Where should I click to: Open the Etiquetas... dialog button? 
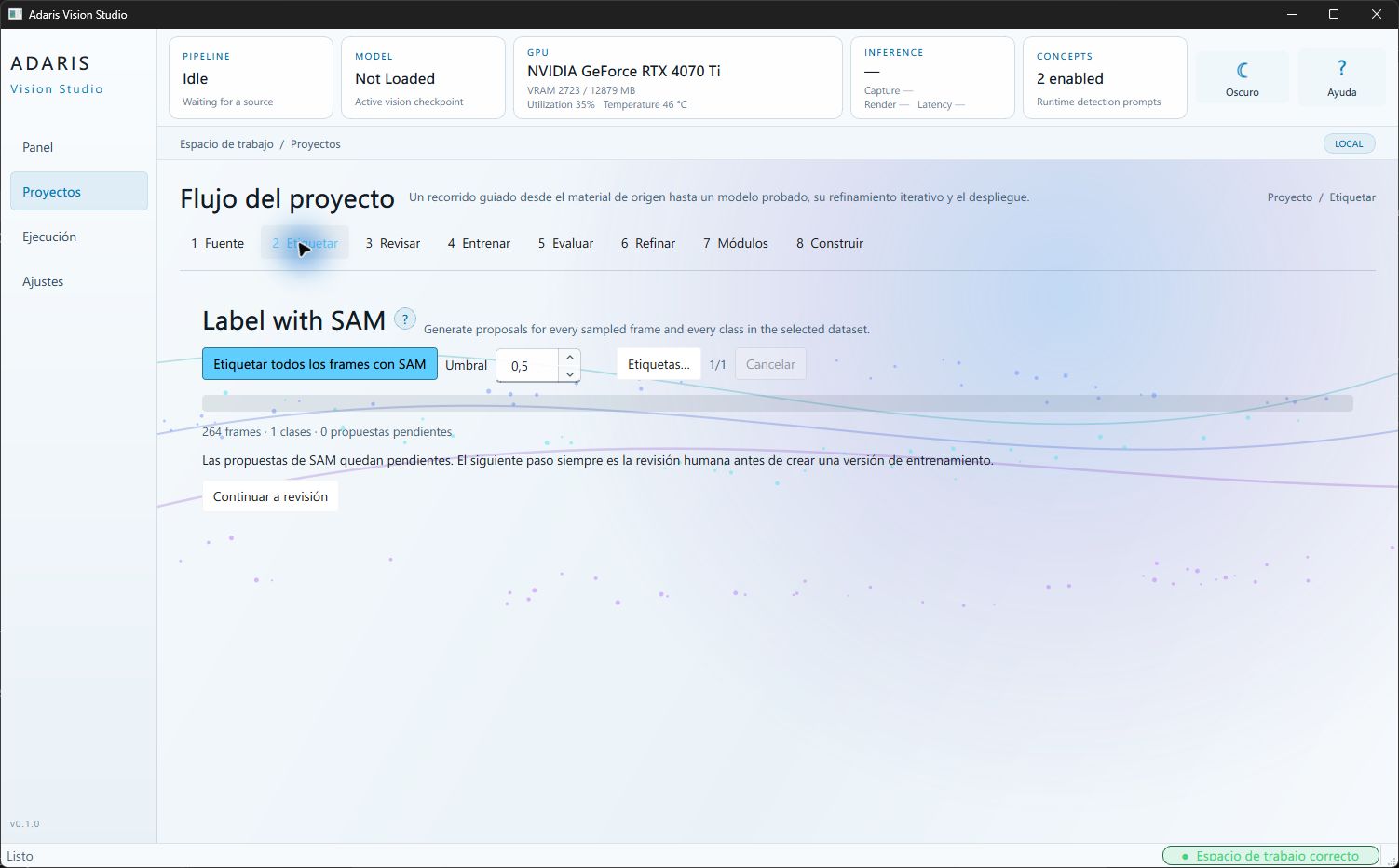(659, 364)
